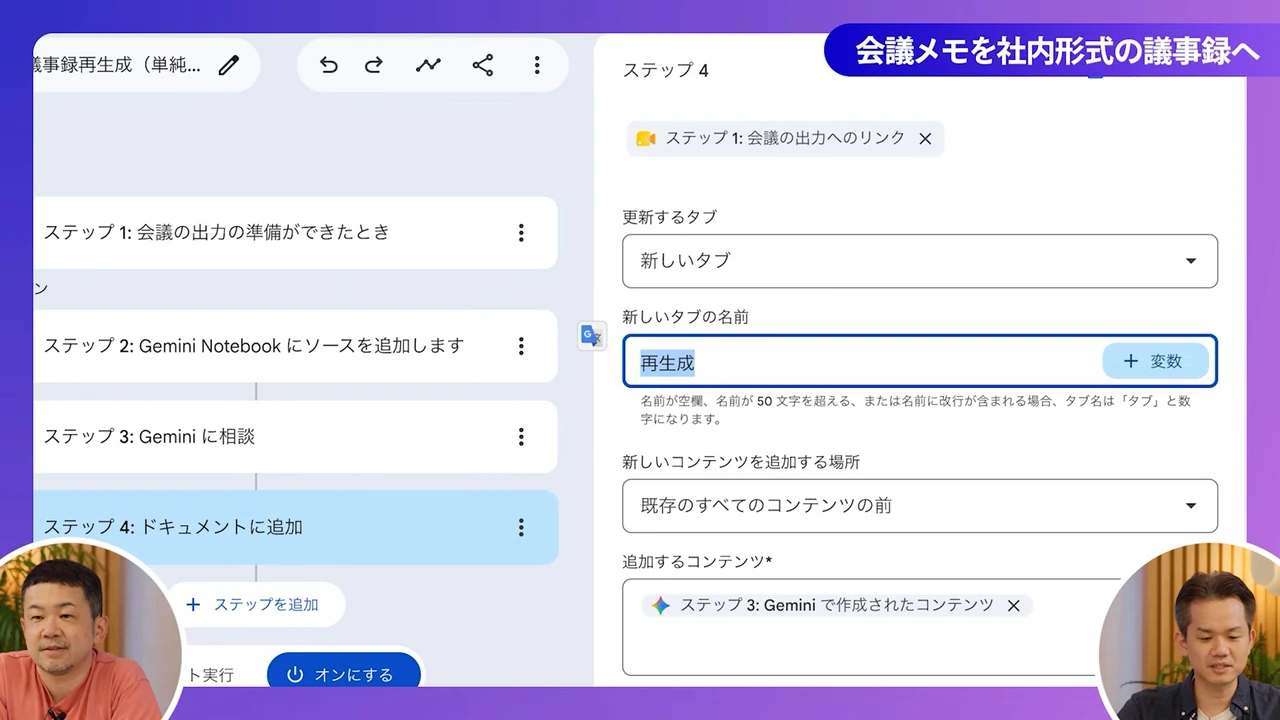Open options menu for ステップ 1
1280x720 pixels.
coord(521,233)
